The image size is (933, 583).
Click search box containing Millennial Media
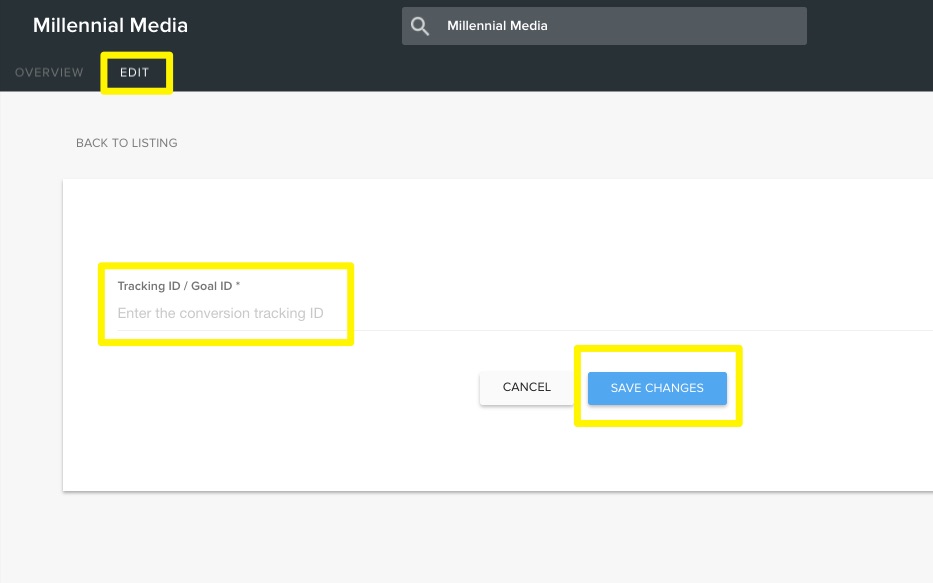(x=604, y=26)
